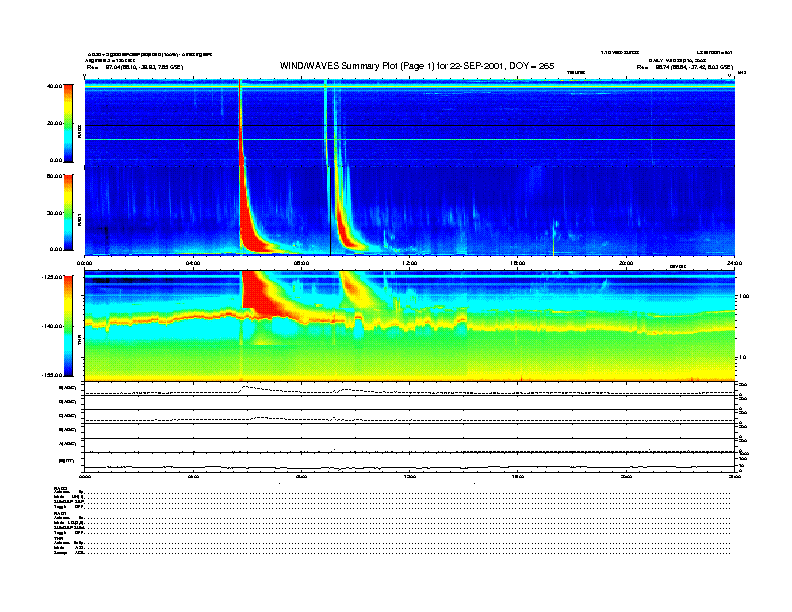
Task: Click the 60.00 label on RAD1 scale
Action: (54, 176)
